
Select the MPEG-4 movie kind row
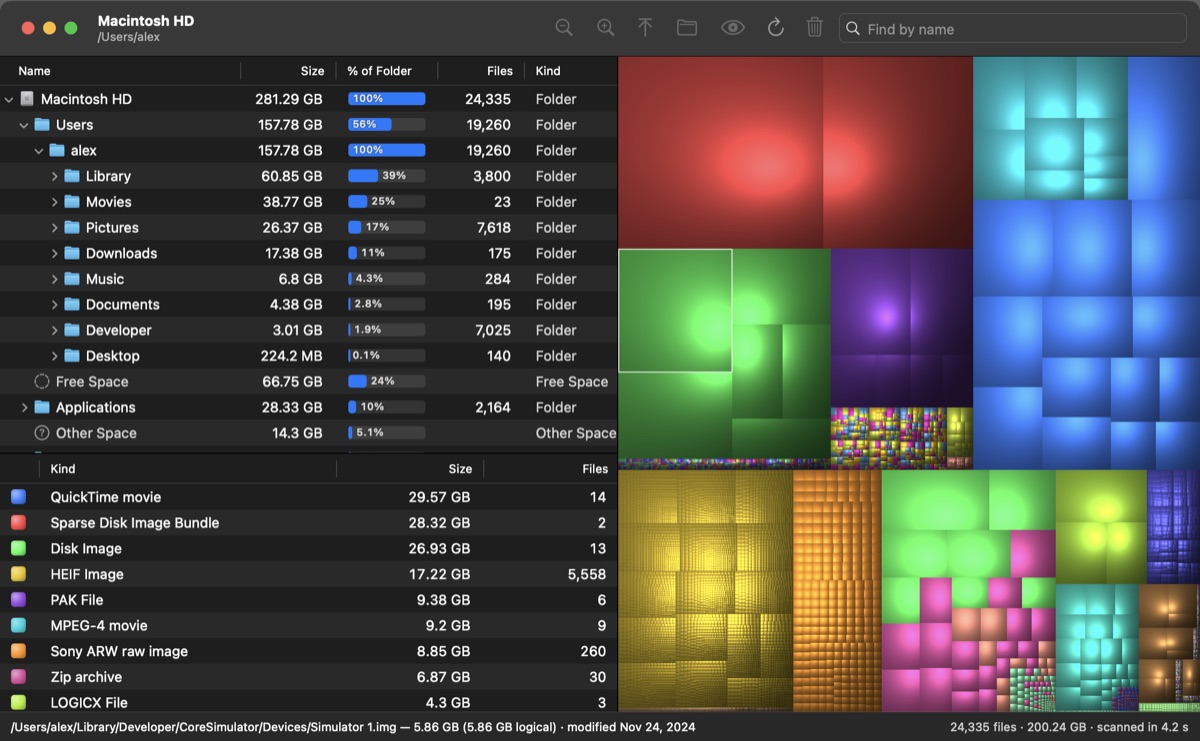tap(309, 626)
